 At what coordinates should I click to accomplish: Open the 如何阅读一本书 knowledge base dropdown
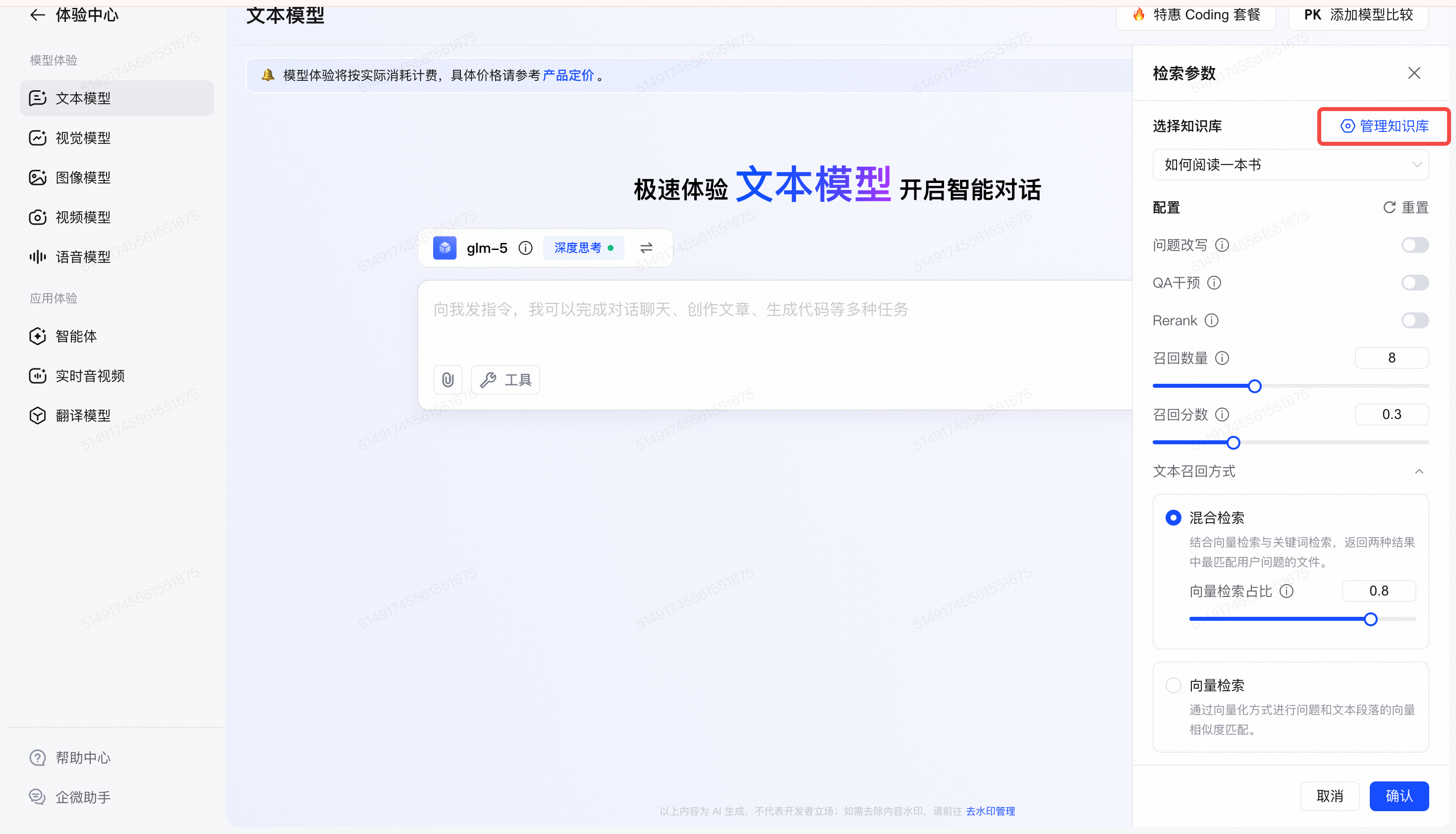[x=1290, y=165]
